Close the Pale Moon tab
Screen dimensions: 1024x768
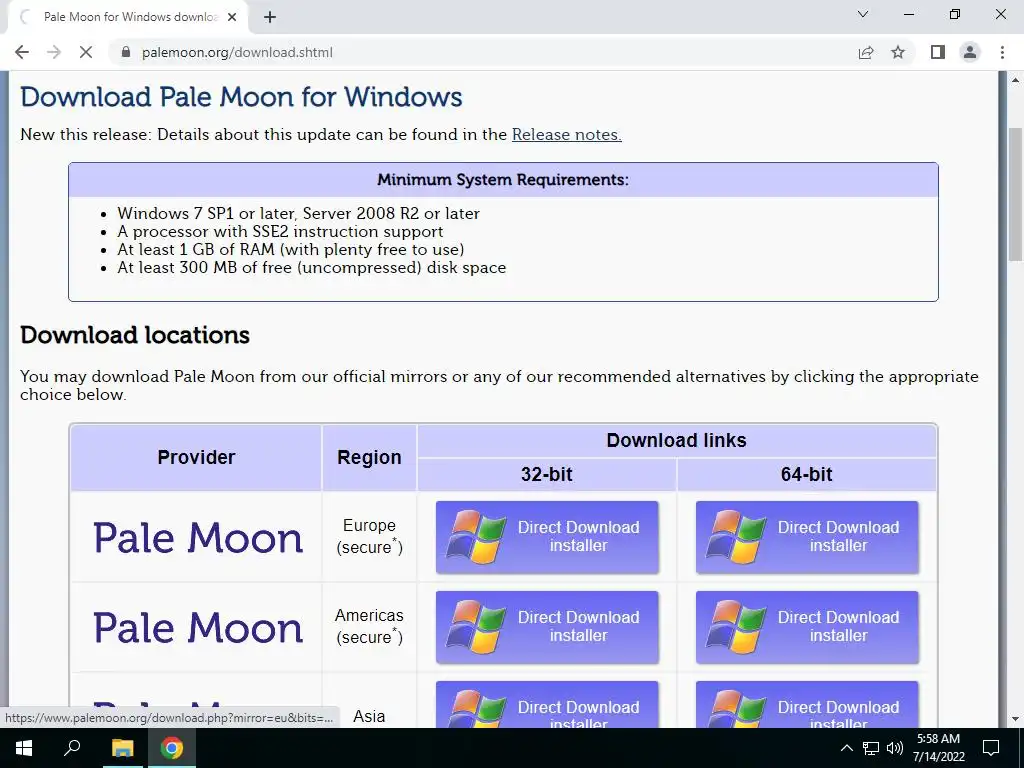(232, 17)
